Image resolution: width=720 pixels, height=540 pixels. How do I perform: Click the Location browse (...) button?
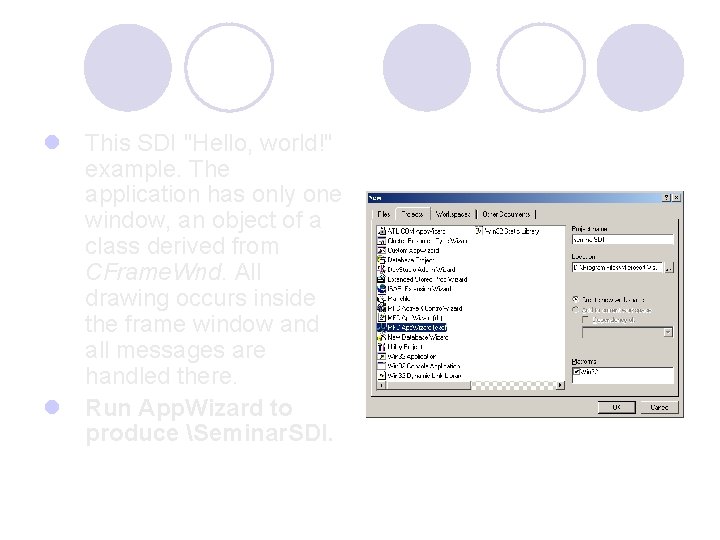click(x=669, y=268)
